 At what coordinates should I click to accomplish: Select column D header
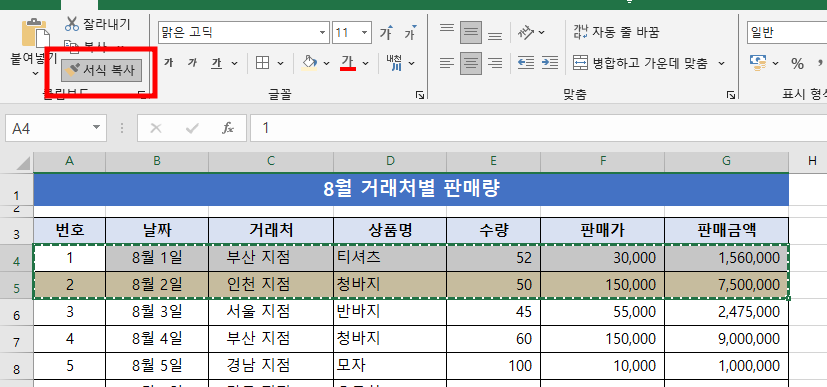coord(390,162)
